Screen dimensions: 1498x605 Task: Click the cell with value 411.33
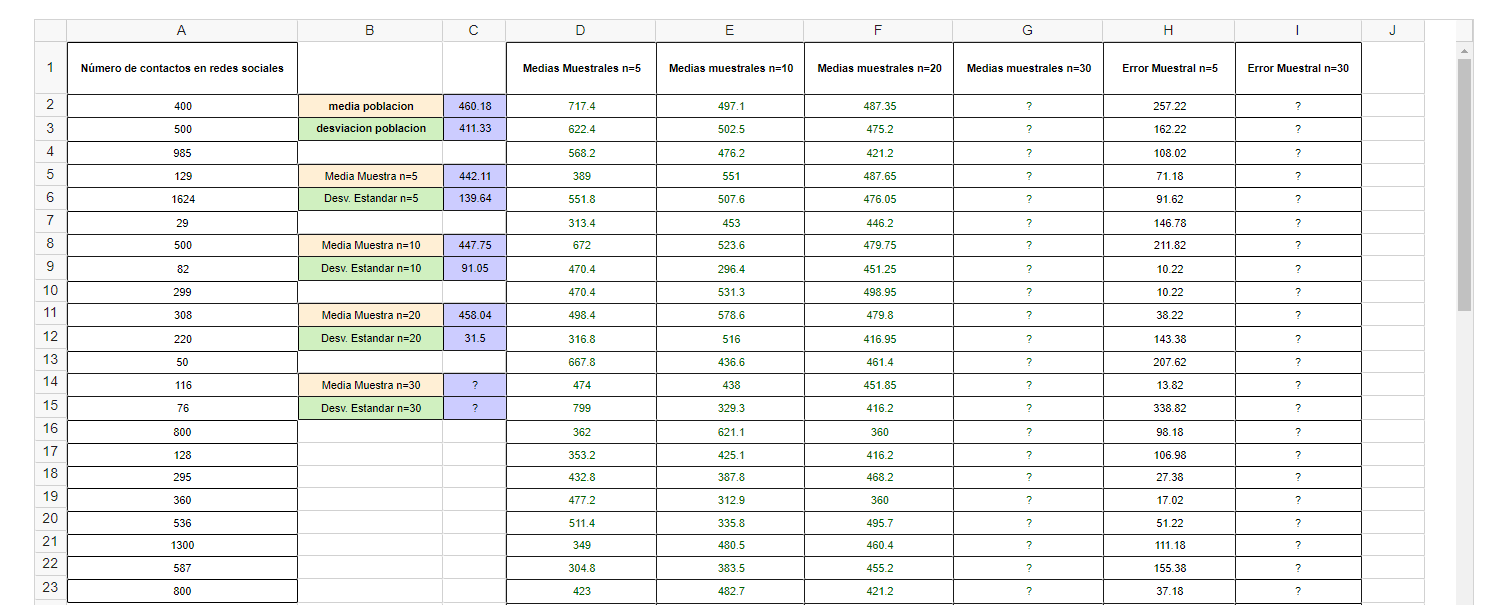tap(474, 128)
